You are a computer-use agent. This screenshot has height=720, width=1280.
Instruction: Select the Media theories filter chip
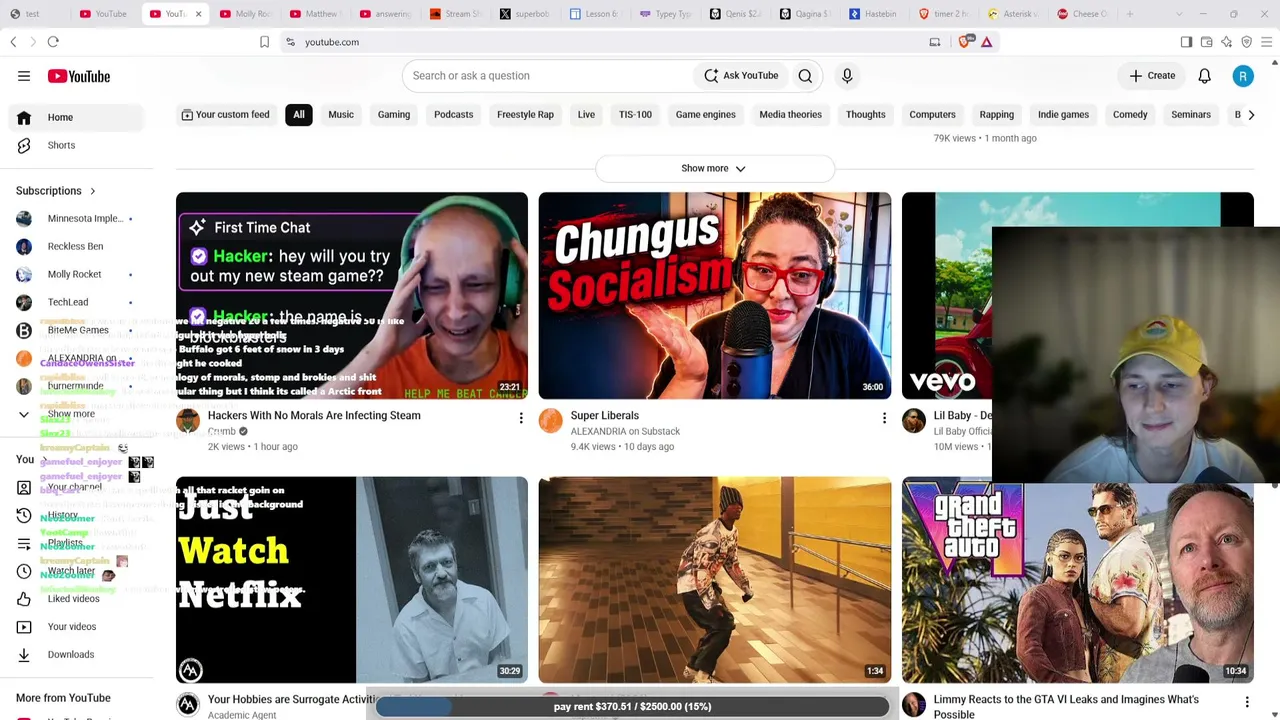point(790,115)
